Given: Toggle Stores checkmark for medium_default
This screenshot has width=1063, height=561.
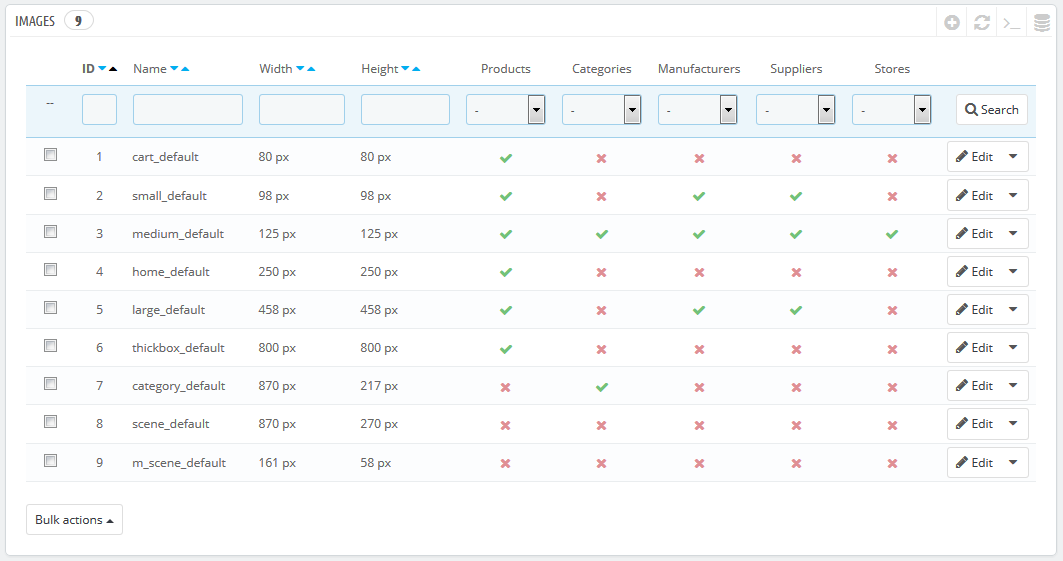Looking at the screenshot, I should click(892, 234).
